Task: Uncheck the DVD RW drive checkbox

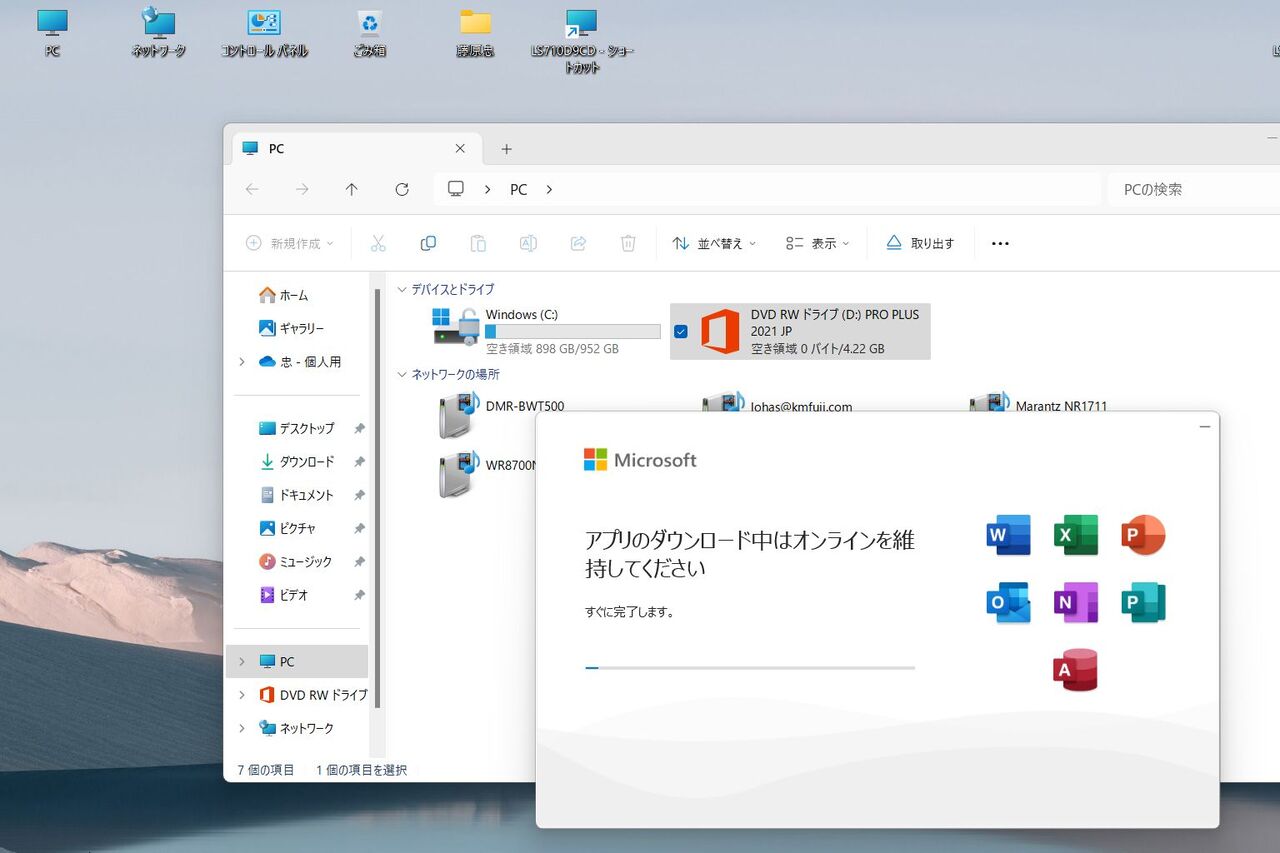Action: (681, 331)
